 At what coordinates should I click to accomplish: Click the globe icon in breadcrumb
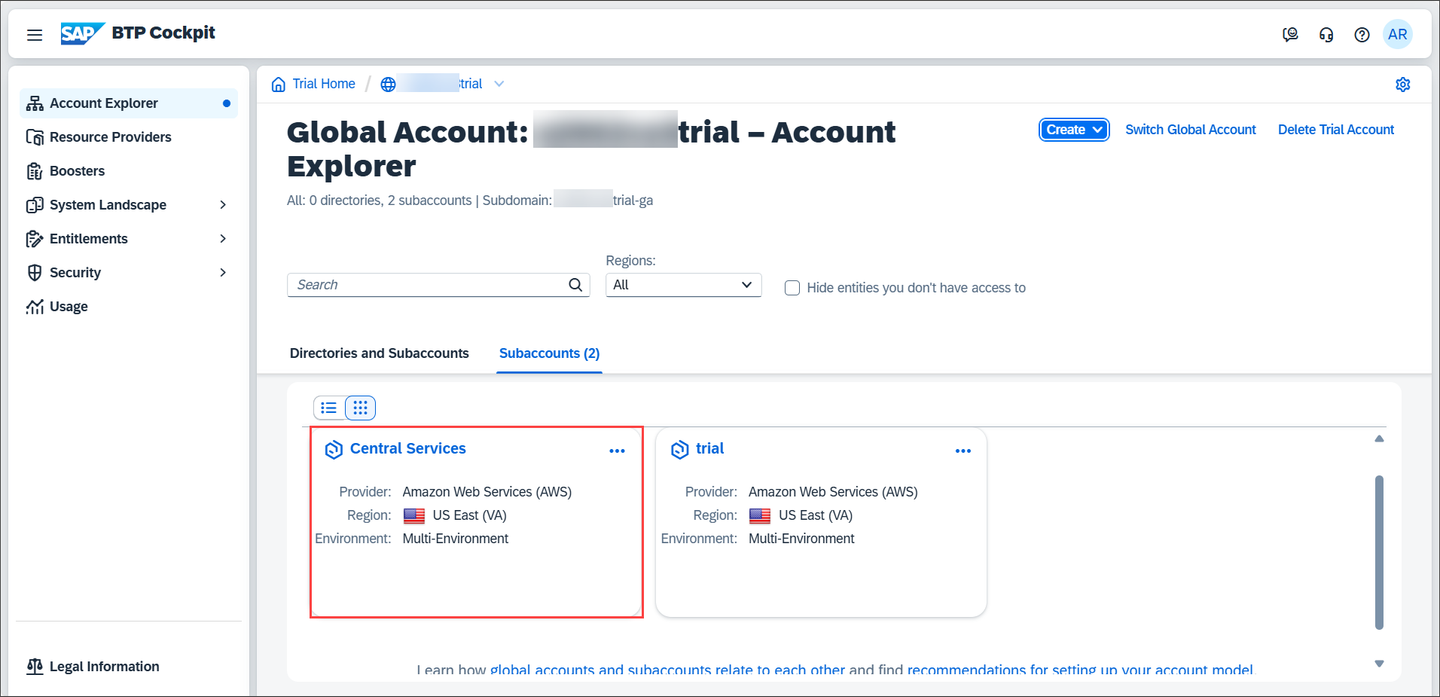pyautogui.click(x=389, y=84)
